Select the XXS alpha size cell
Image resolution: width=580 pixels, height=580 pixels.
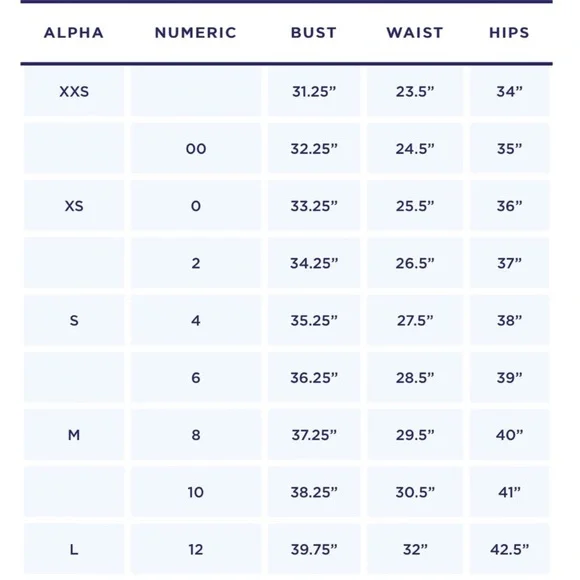74,91
